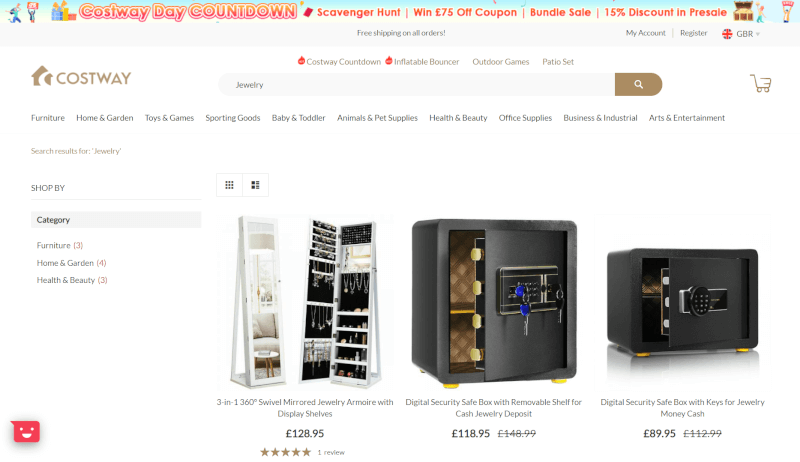Click the five-star rating on the Armoire

point(285,452)
